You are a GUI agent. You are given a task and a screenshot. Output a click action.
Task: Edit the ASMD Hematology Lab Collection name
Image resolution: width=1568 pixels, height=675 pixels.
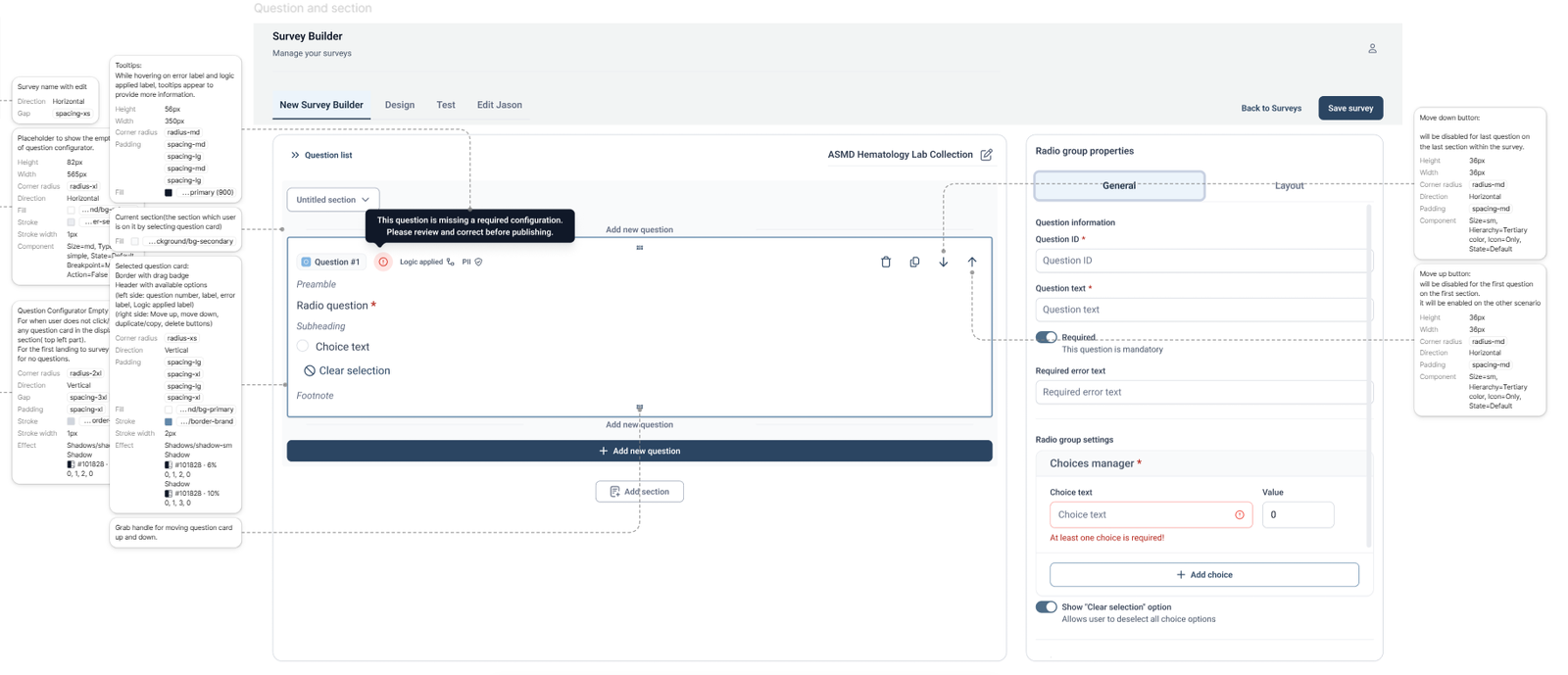(986, 155)
